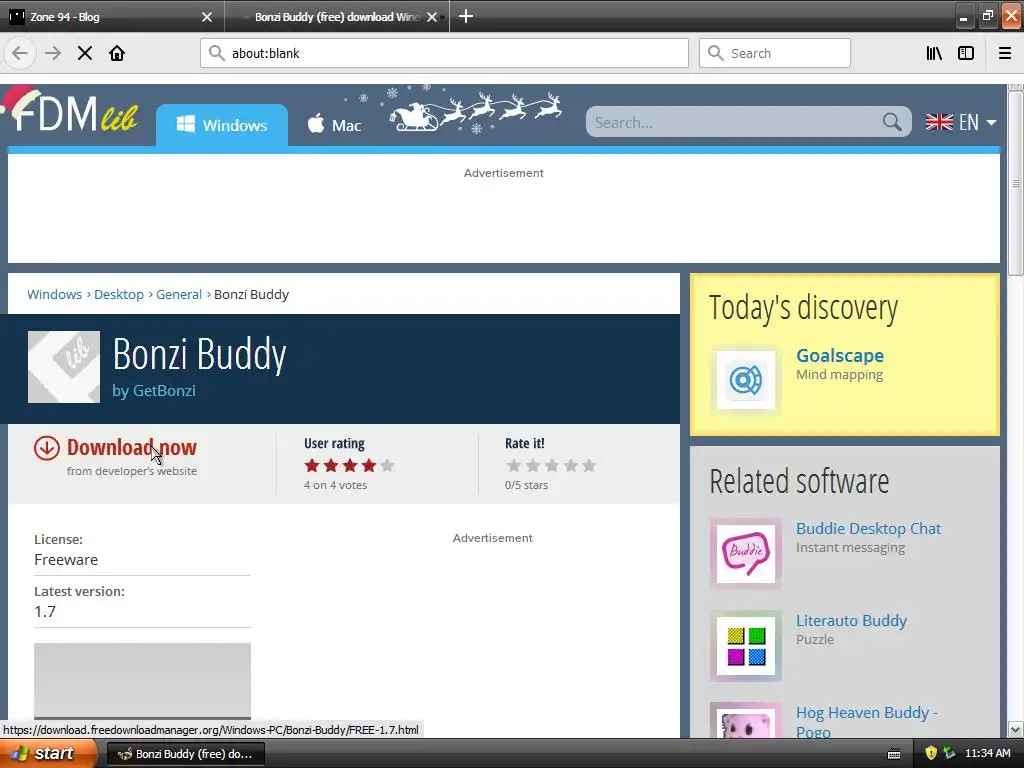Rate it four stars
Screen dimensions: 1024x768
(x=571, y=465)
